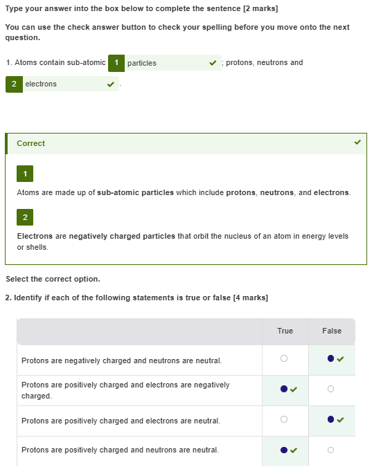372x476 pixels.
Task: Click the green number 2 badge beside electrons field
Action: (x=14, y=84)
